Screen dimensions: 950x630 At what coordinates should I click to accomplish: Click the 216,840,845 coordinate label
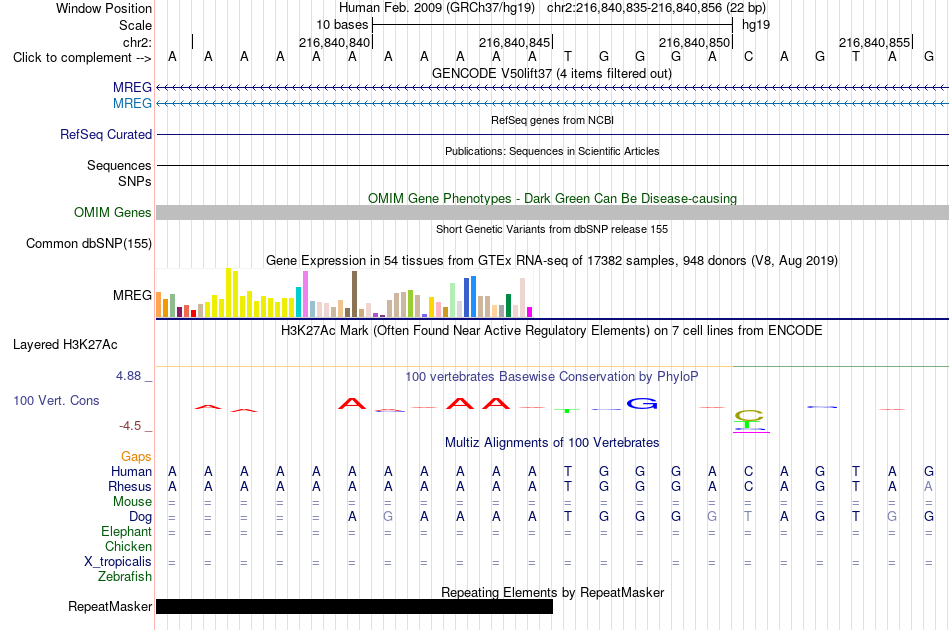click(x=514, y=42)
